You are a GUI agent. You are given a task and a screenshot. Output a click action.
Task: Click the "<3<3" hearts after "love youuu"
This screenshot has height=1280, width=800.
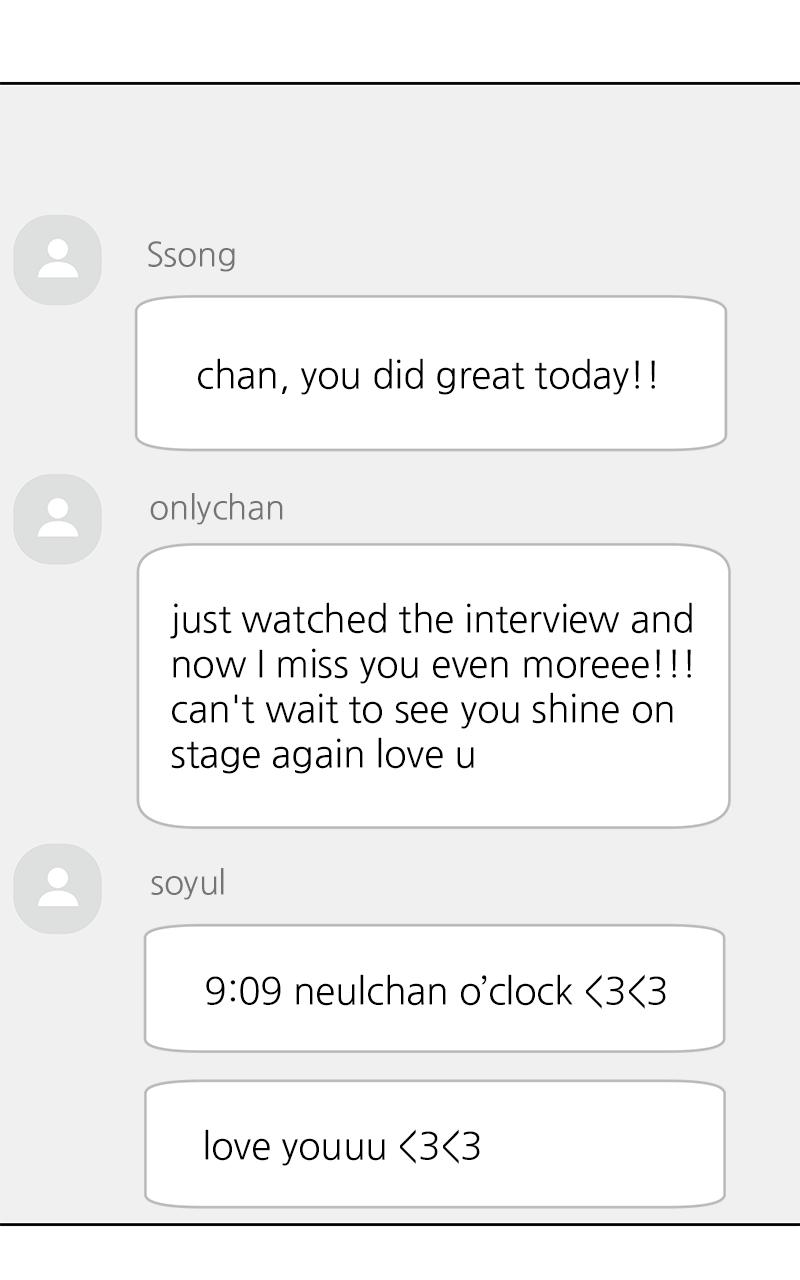coord(440,1146)
